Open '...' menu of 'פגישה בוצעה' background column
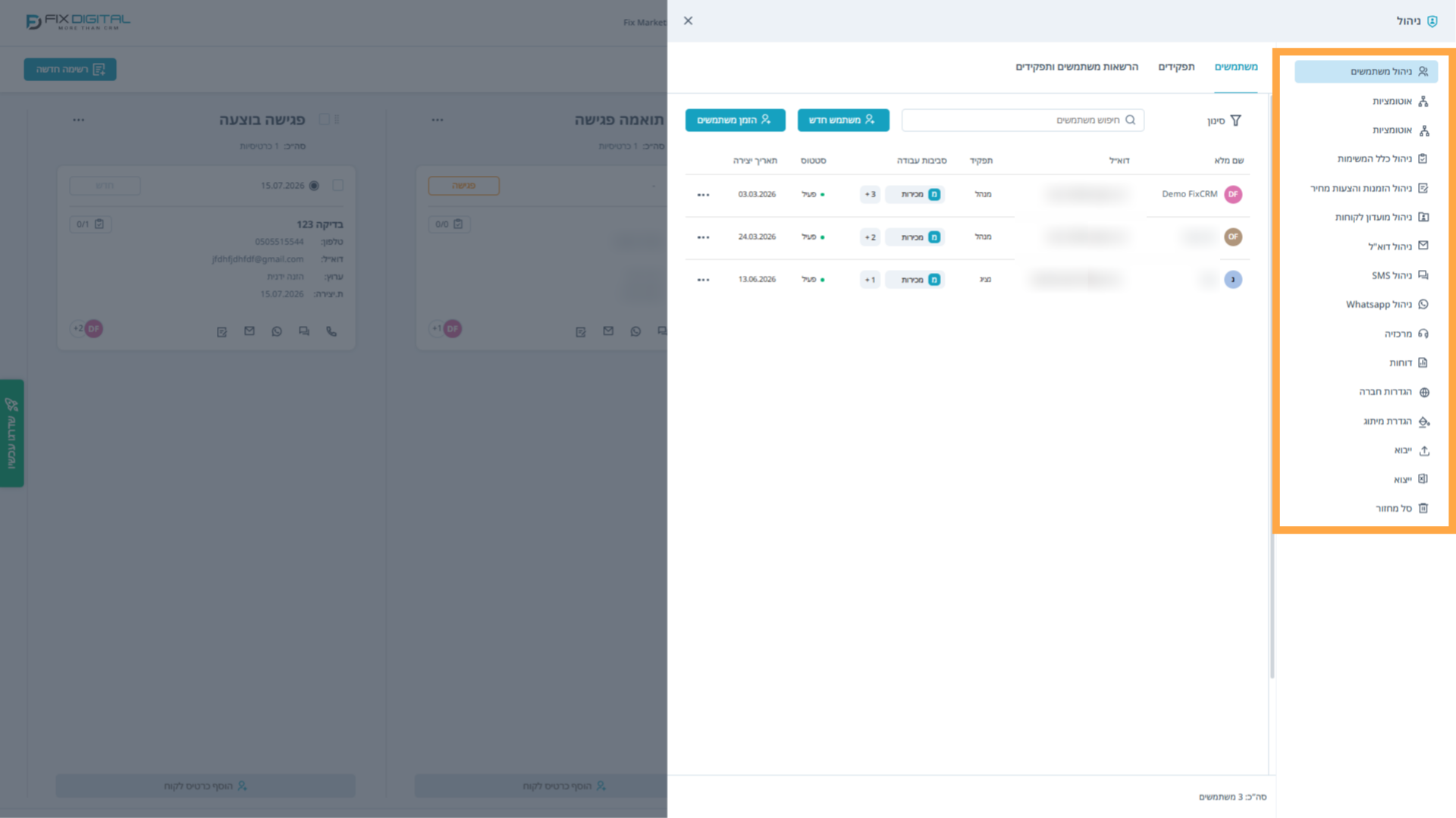Screen dimensions: 1456x818 [79, 120]
